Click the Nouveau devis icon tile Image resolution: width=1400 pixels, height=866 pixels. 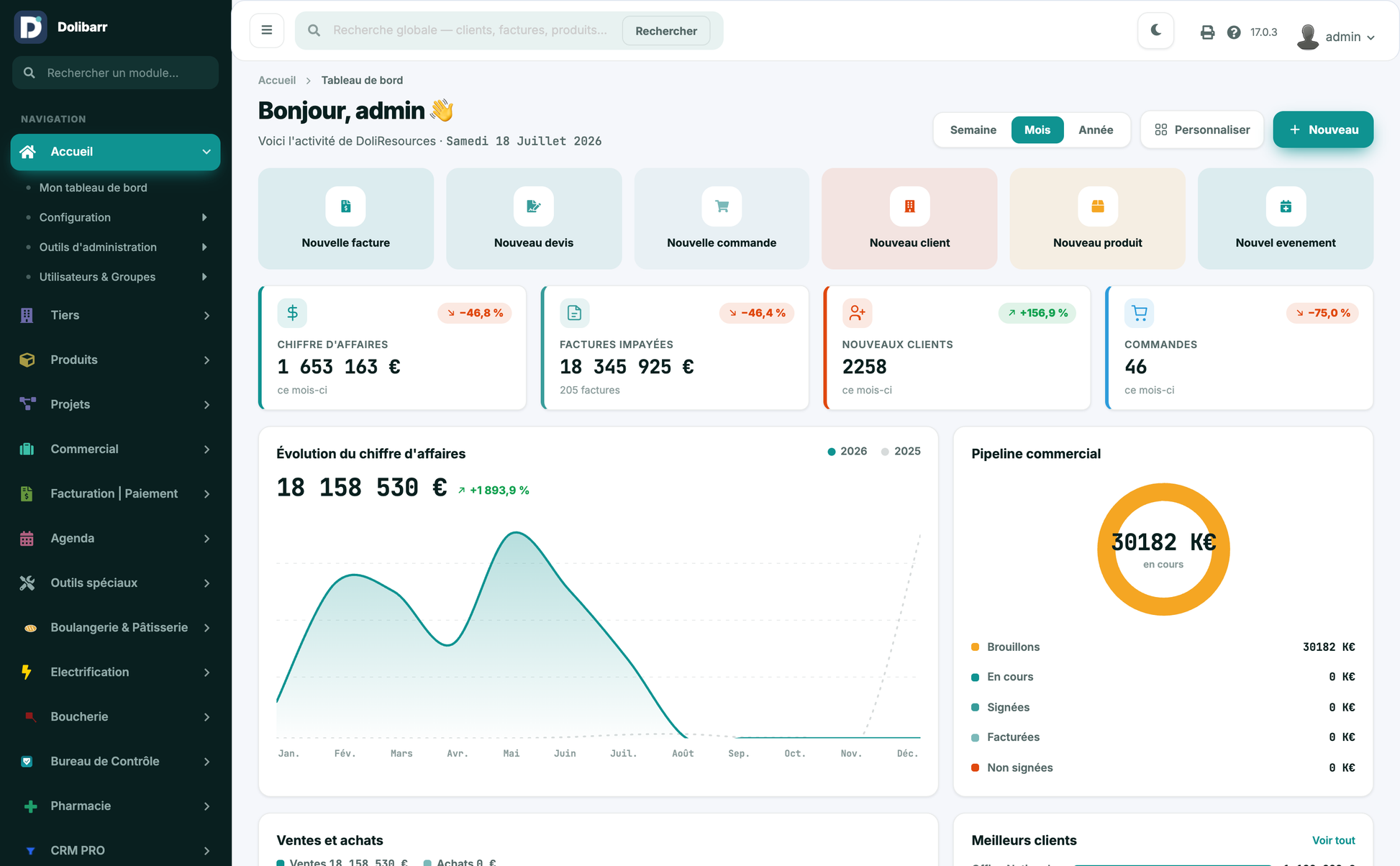(x=534, y=206)
